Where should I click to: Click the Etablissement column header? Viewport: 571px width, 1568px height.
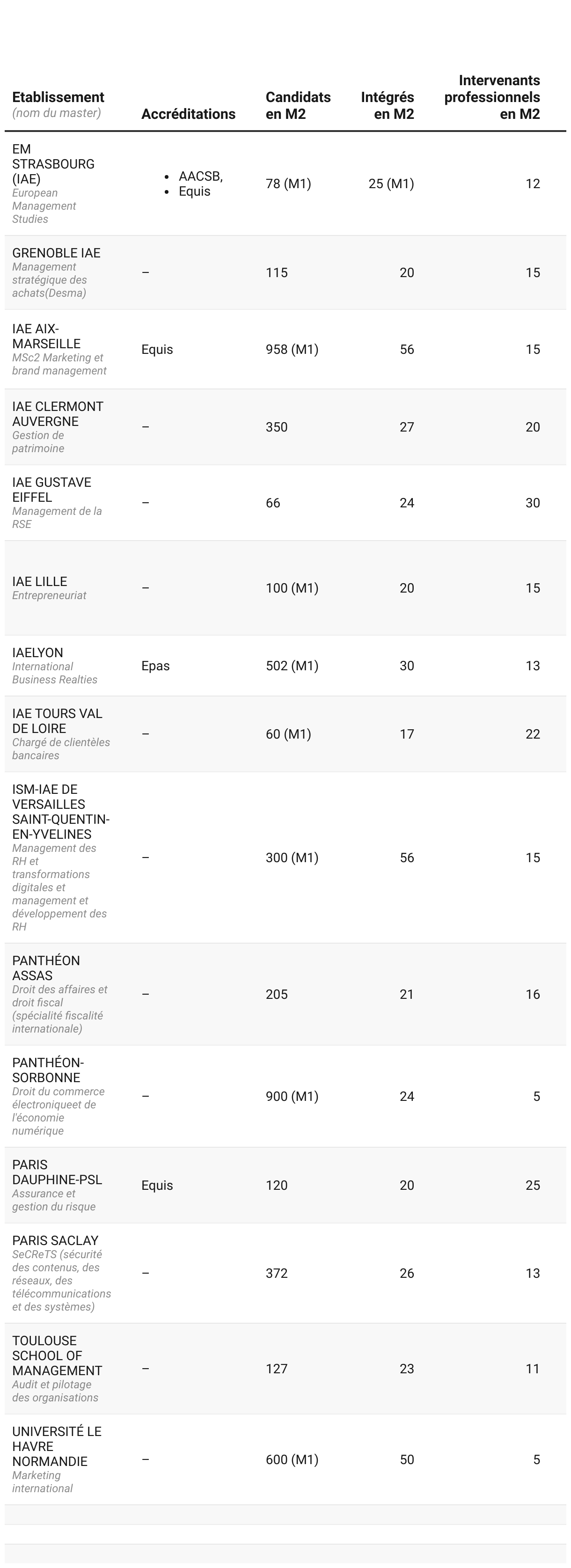coord(58,97)
